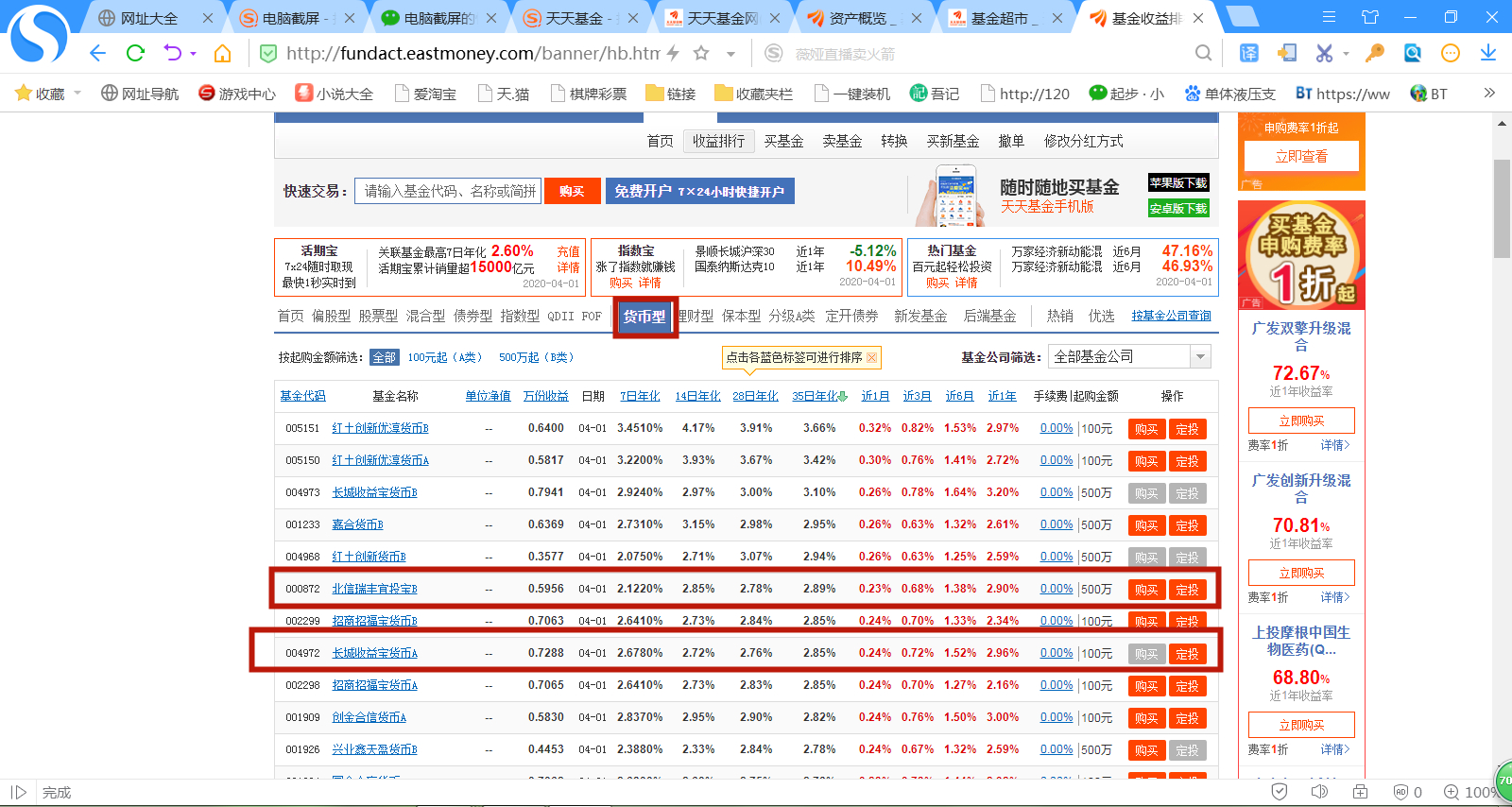The height and width of the screenshot is (807, 1512).
Task: Filter by 500万起（B类）
Action: click(537, 357)
